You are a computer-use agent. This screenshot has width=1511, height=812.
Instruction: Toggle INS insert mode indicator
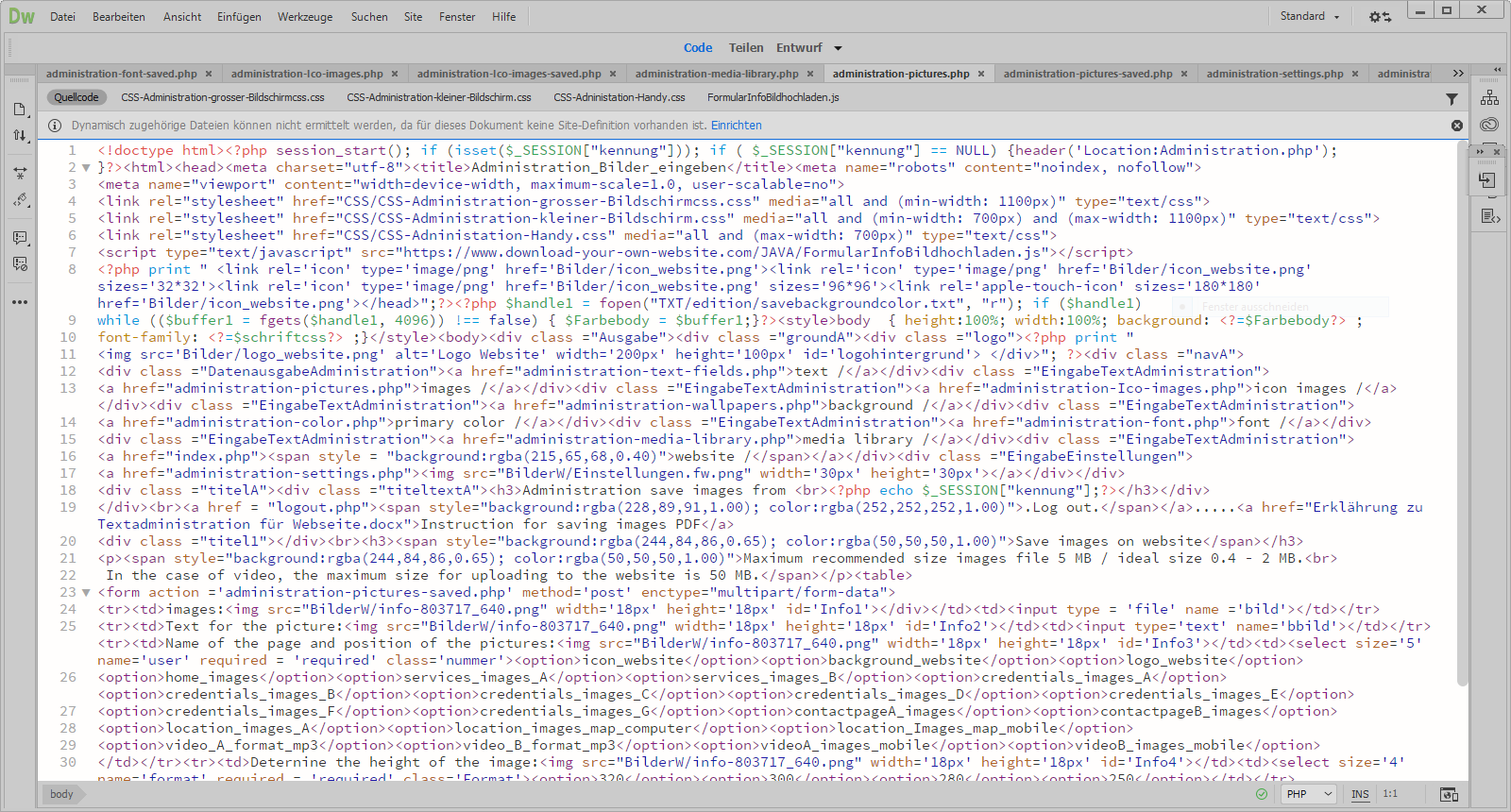[x=1360, y=794]
